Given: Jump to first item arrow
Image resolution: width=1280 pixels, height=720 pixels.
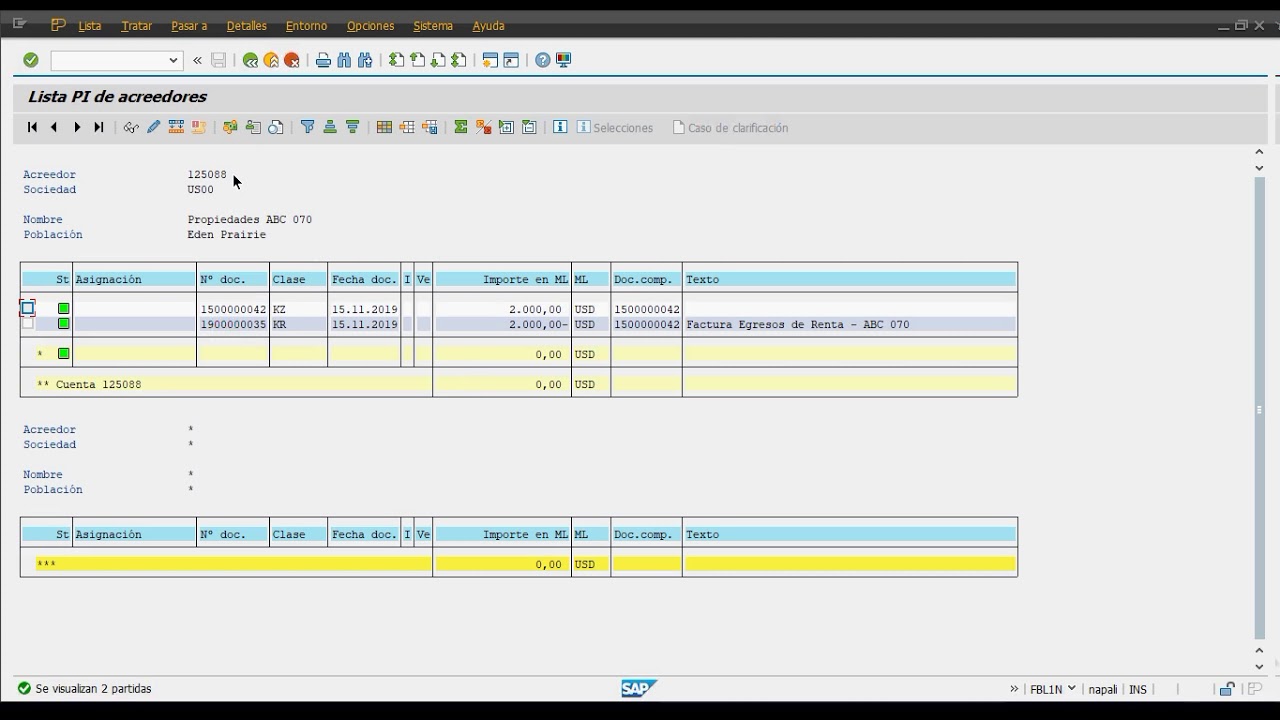Looking at the screenshot, I should pos(32,127).
